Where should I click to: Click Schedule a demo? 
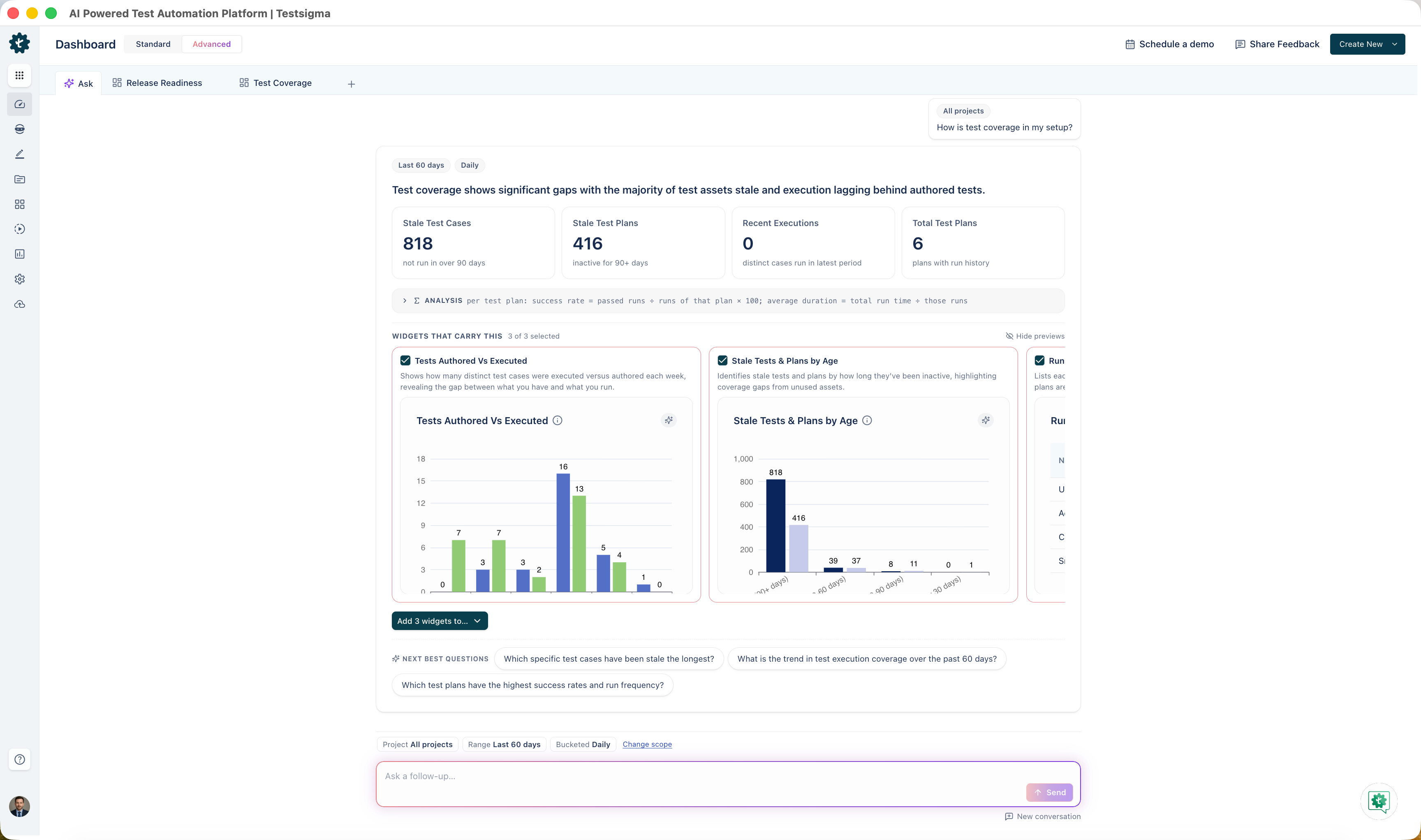(1169, 44)
